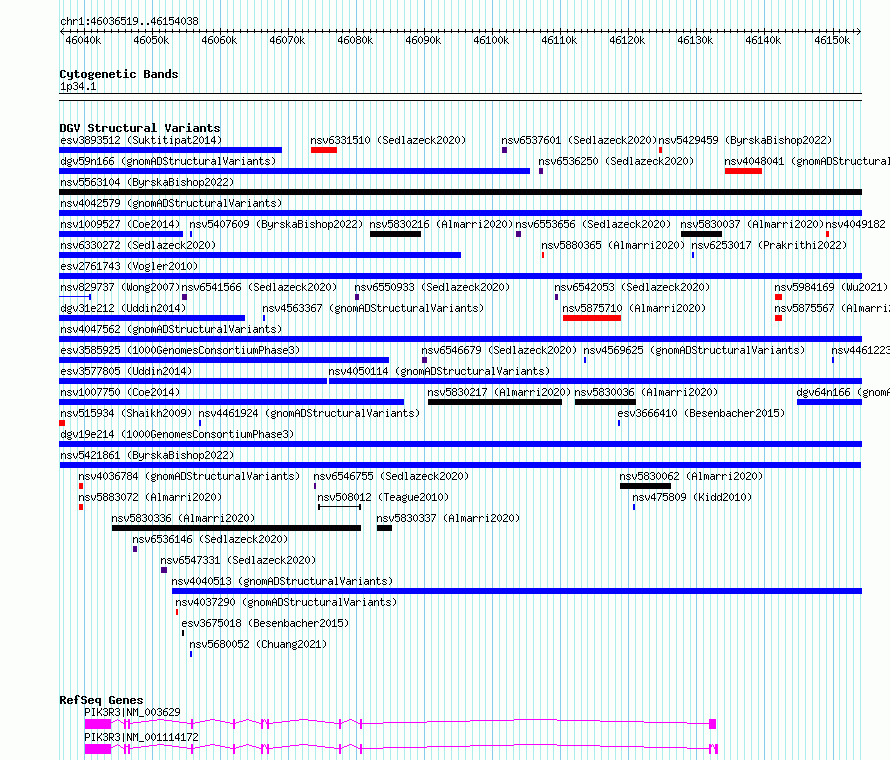The width and height of the screenshot is (890, 760).
Task: Click the nsv5429459 (ByrskaBishop2022) label
Action: coord(745,140)
